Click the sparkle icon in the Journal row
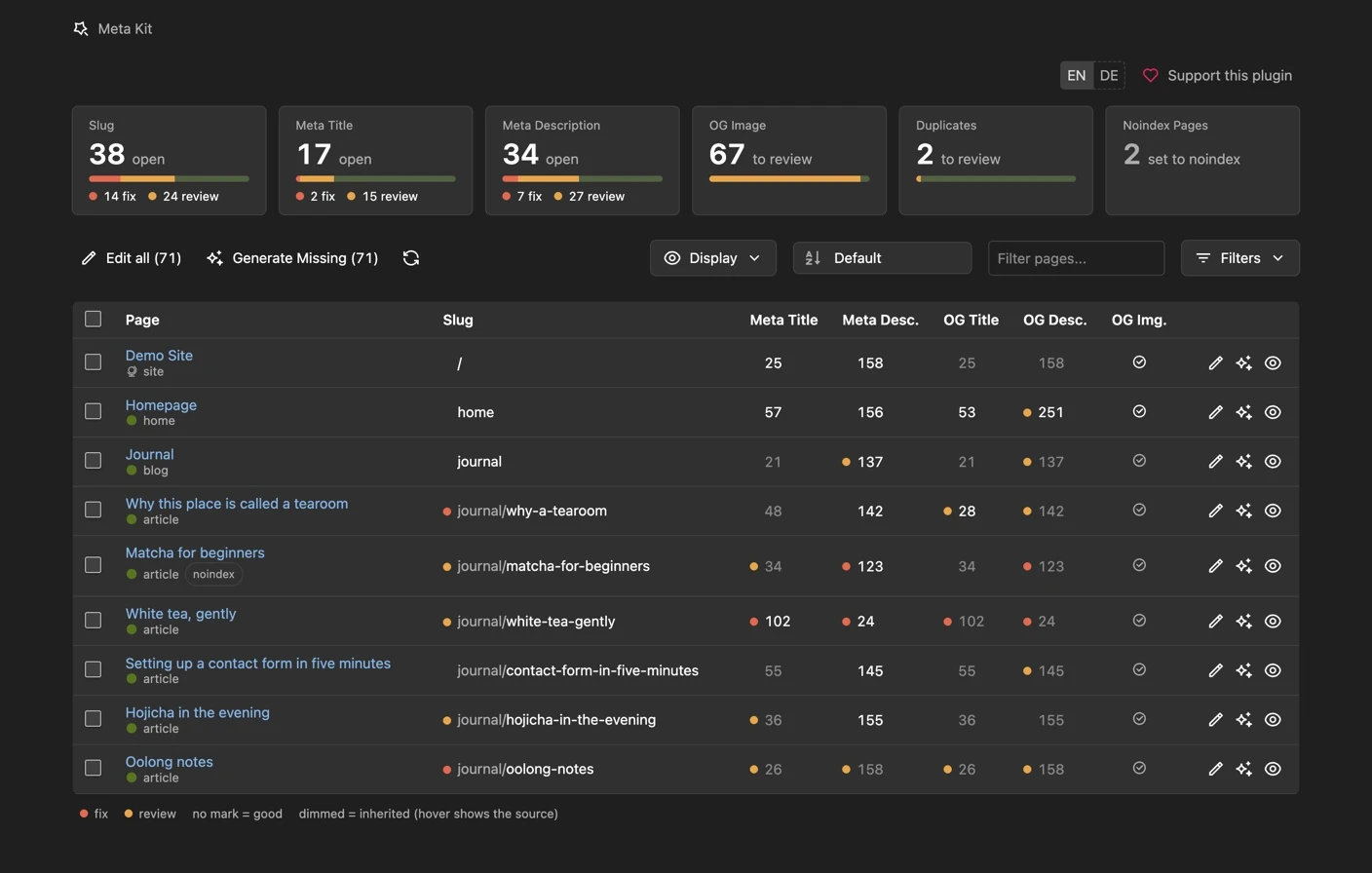This screenshot has height=873, width=1372. coord(1243,462)
